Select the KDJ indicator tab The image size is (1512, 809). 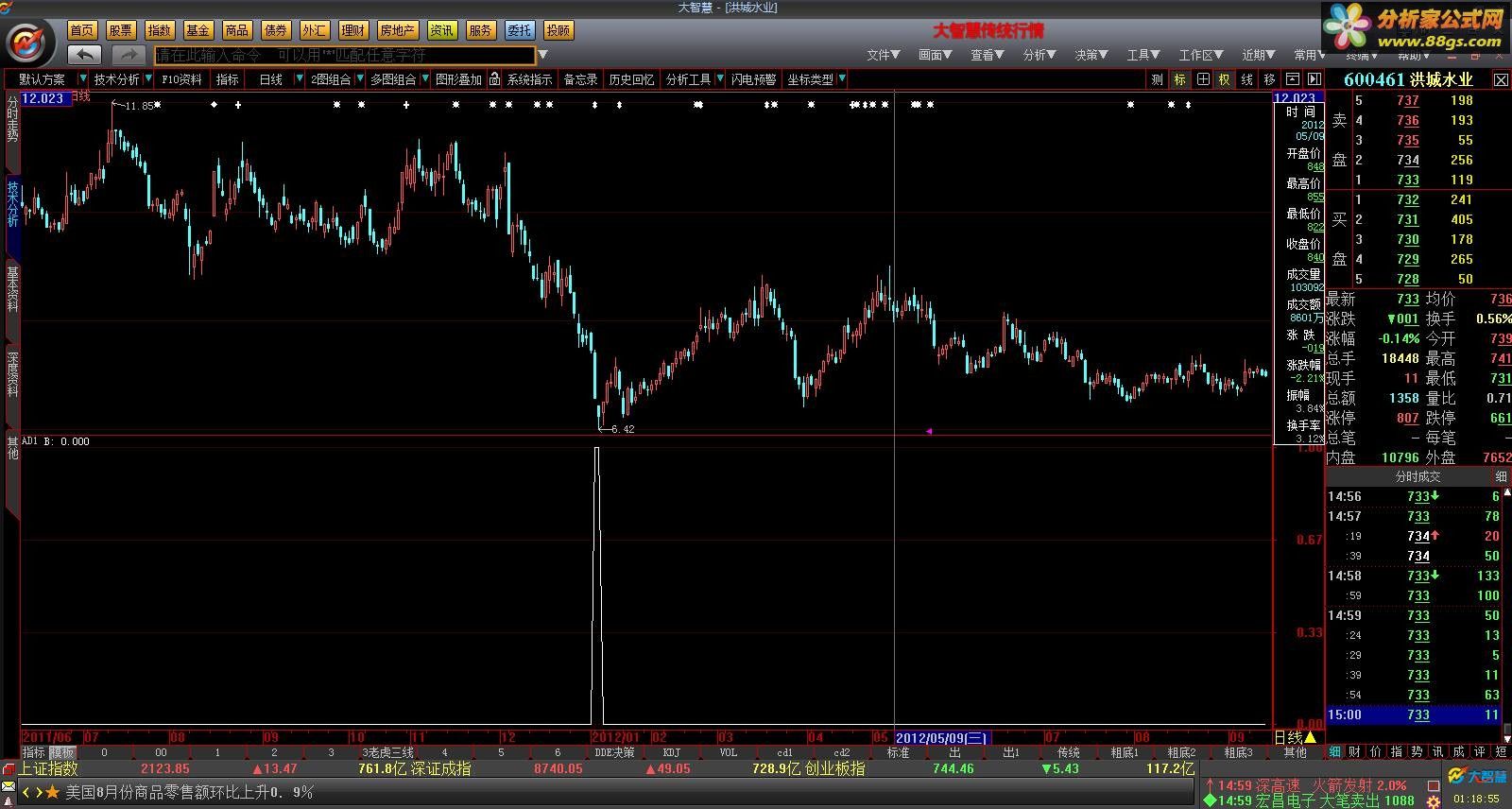(x=672, y=752)
